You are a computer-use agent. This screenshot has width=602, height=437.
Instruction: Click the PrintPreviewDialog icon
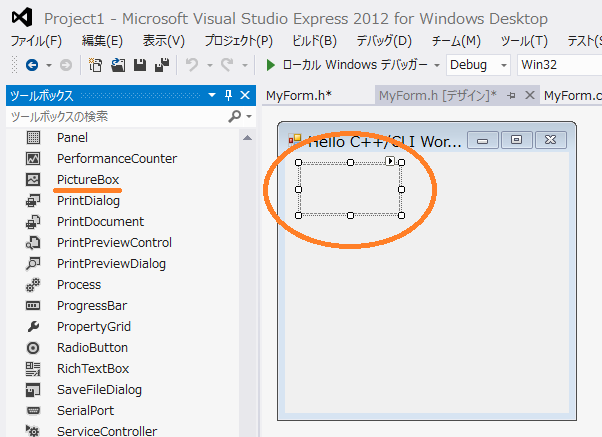33,263
